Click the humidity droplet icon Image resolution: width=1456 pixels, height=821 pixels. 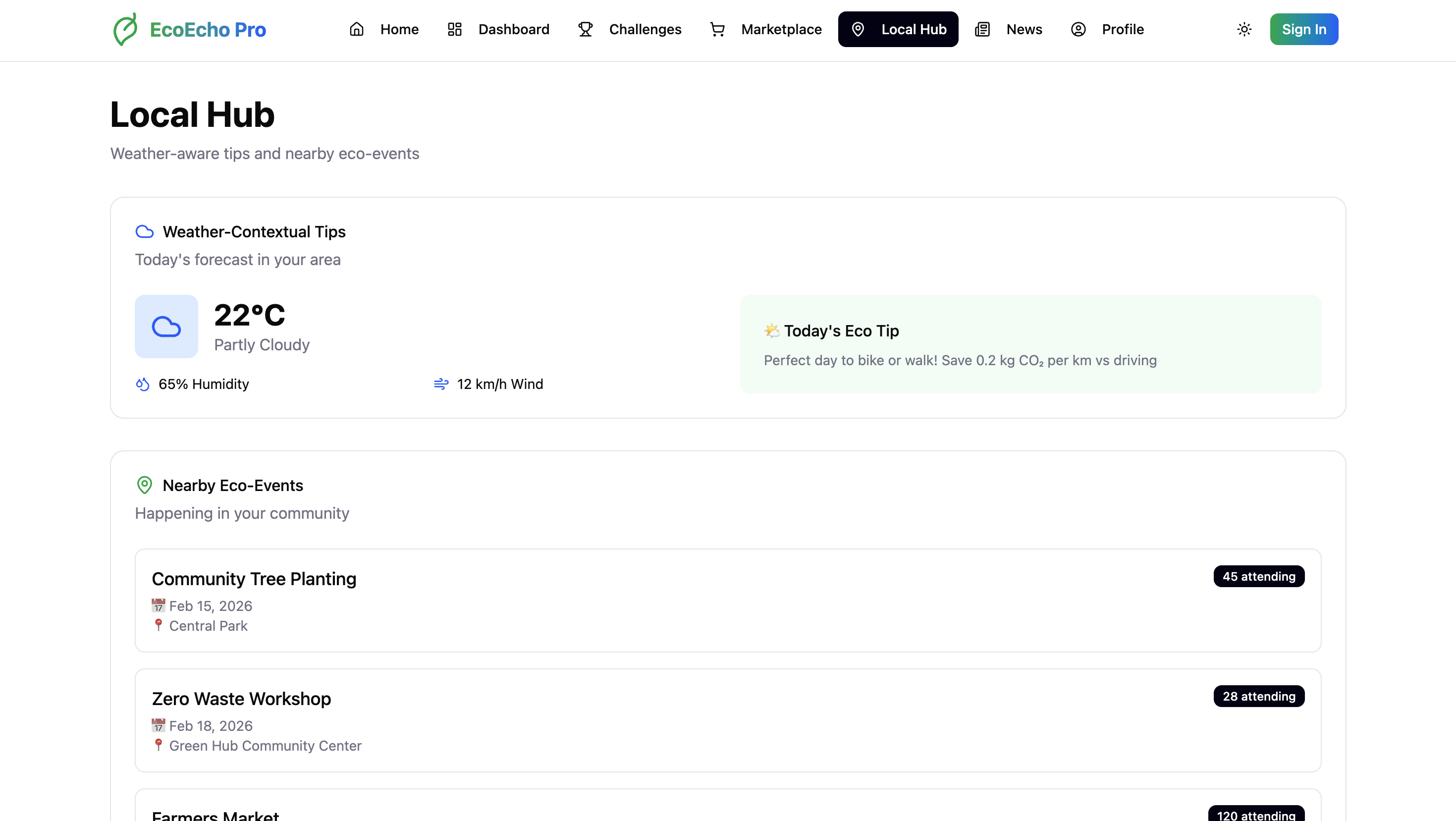tap(143, 384)
